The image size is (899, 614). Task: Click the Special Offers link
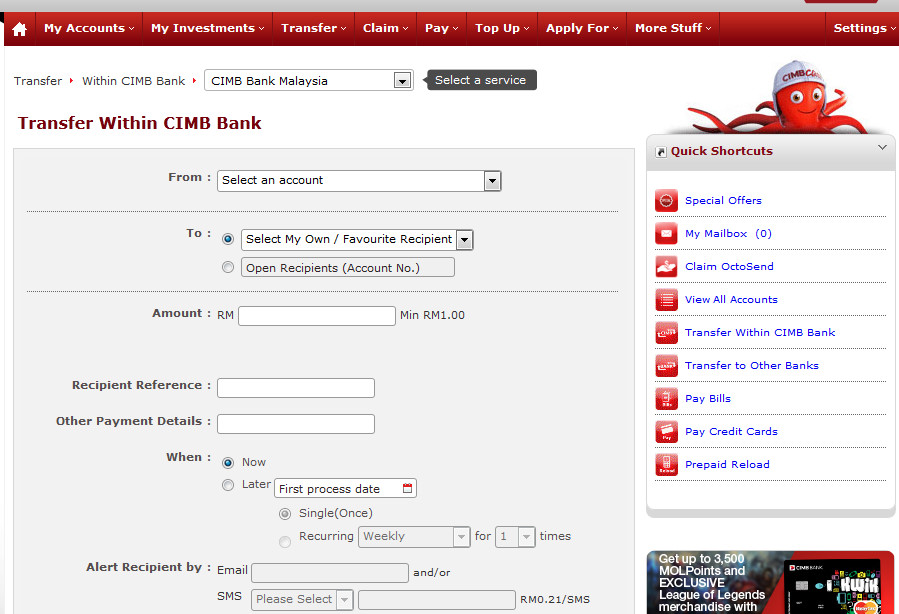coord(723,201)
